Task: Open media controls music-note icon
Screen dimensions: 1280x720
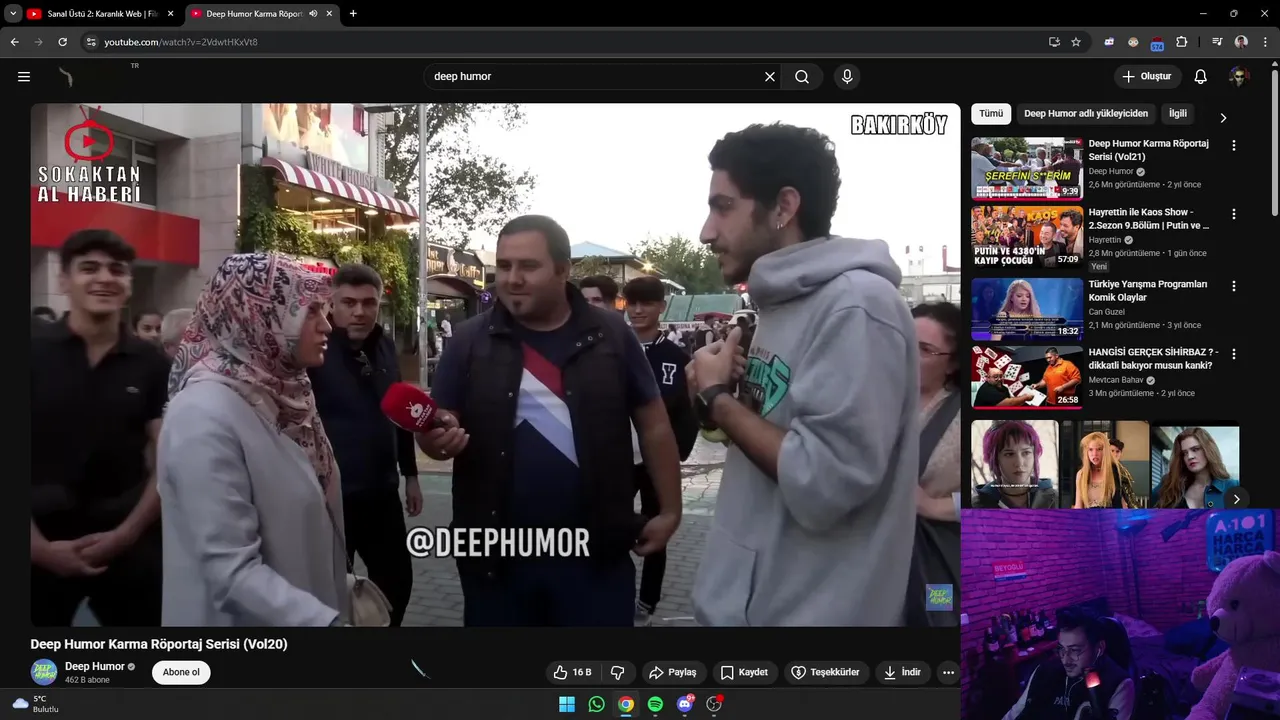Action: pyautogui.click(x=1217, y=42)
